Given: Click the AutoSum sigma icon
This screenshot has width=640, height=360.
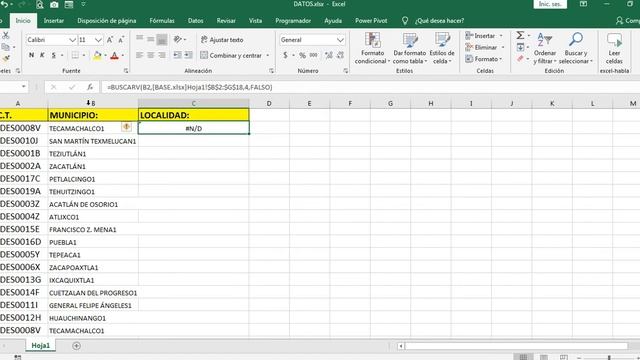Looking at the screenshot, I should 520,36.
